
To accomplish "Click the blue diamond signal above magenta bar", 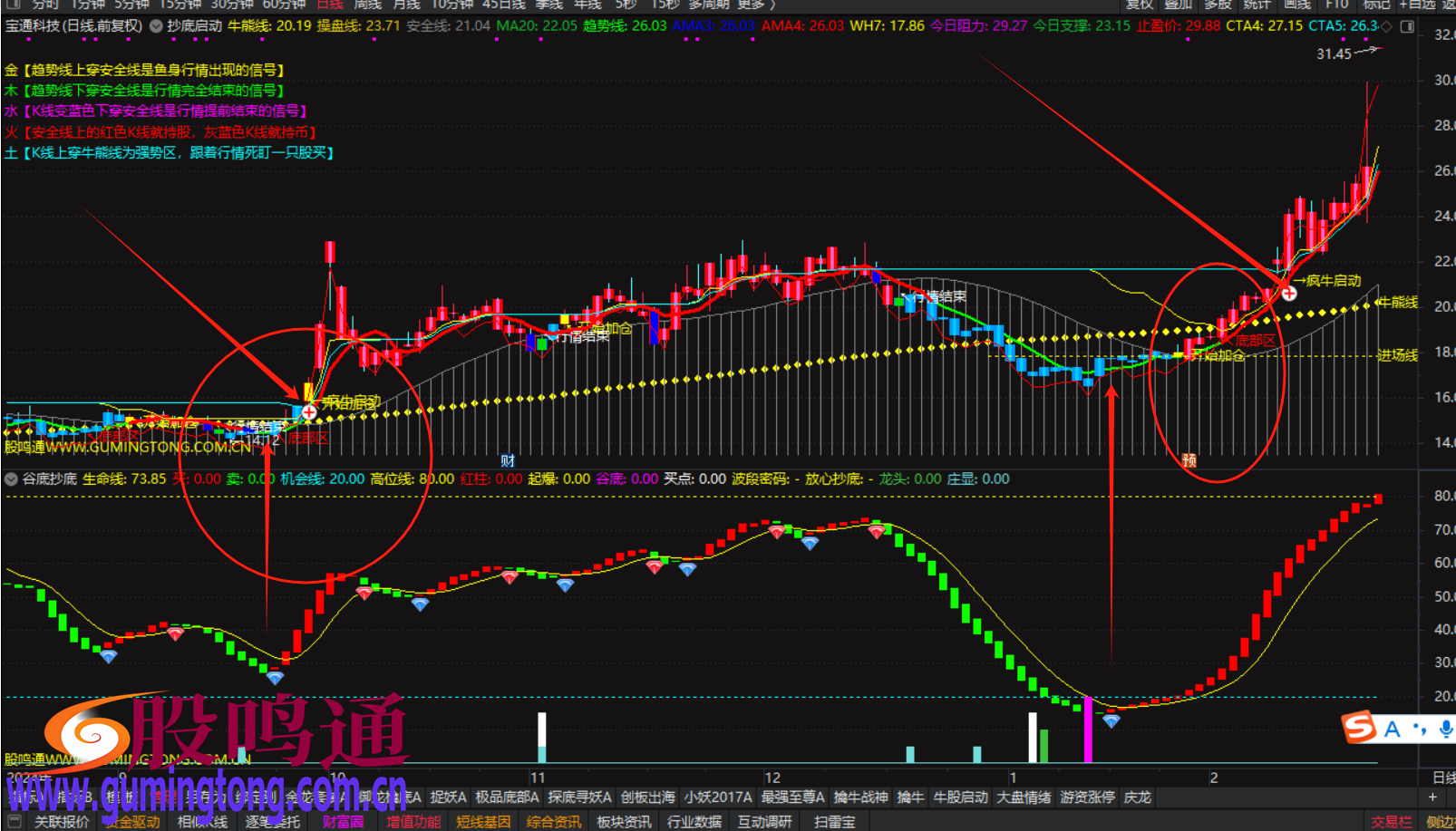I will point(1111,721).
